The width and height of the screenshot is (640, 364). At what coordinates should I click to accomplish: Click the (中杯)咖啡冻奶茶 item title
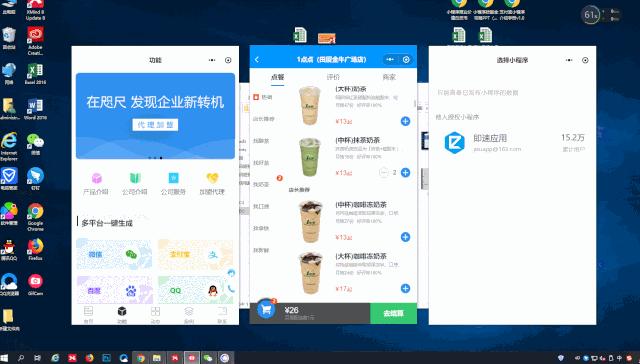click(361, 204)
